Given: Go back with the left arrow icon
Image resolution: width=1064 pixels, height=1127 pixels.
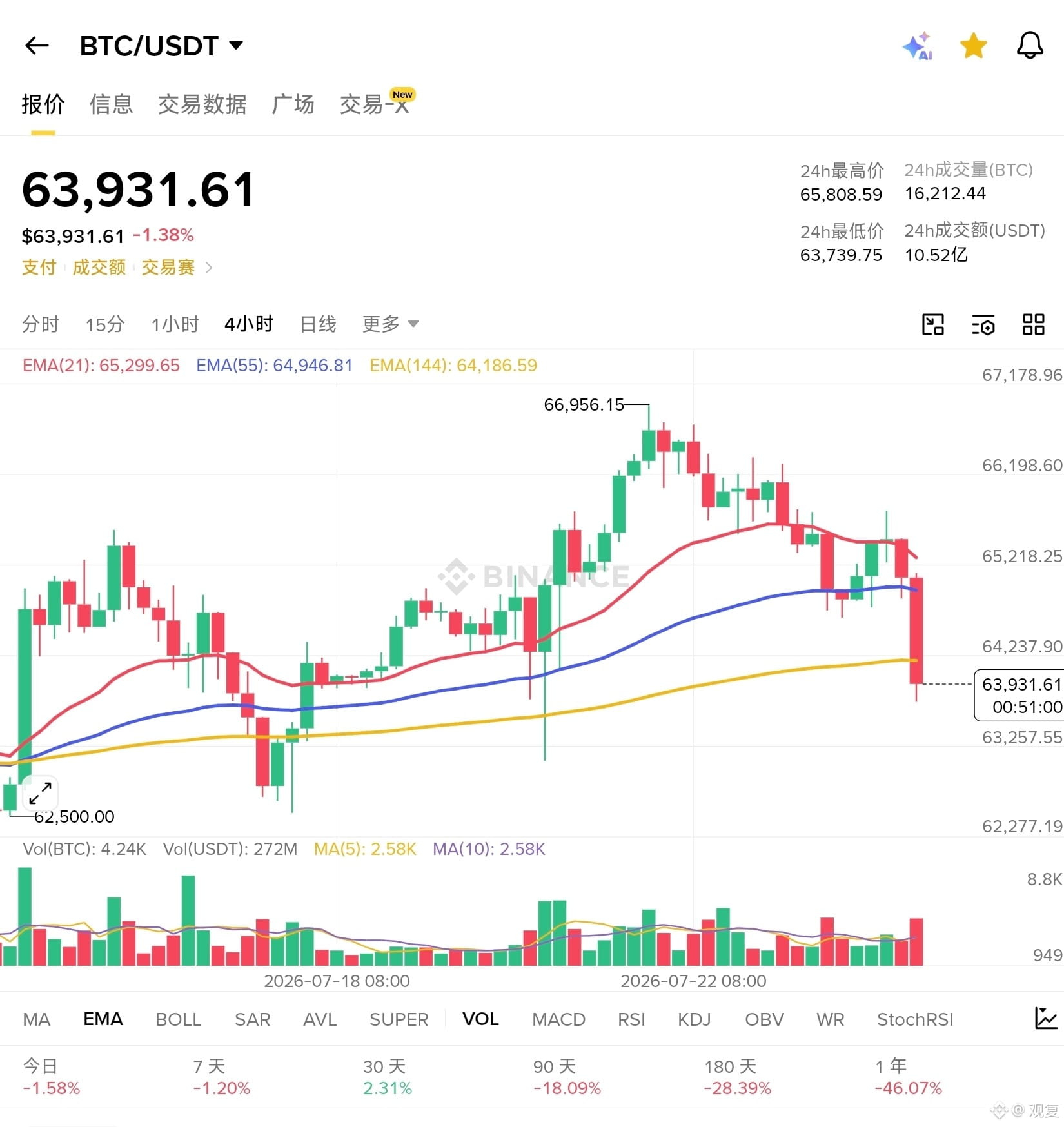Looking at the screenshot, I should 37,46.
